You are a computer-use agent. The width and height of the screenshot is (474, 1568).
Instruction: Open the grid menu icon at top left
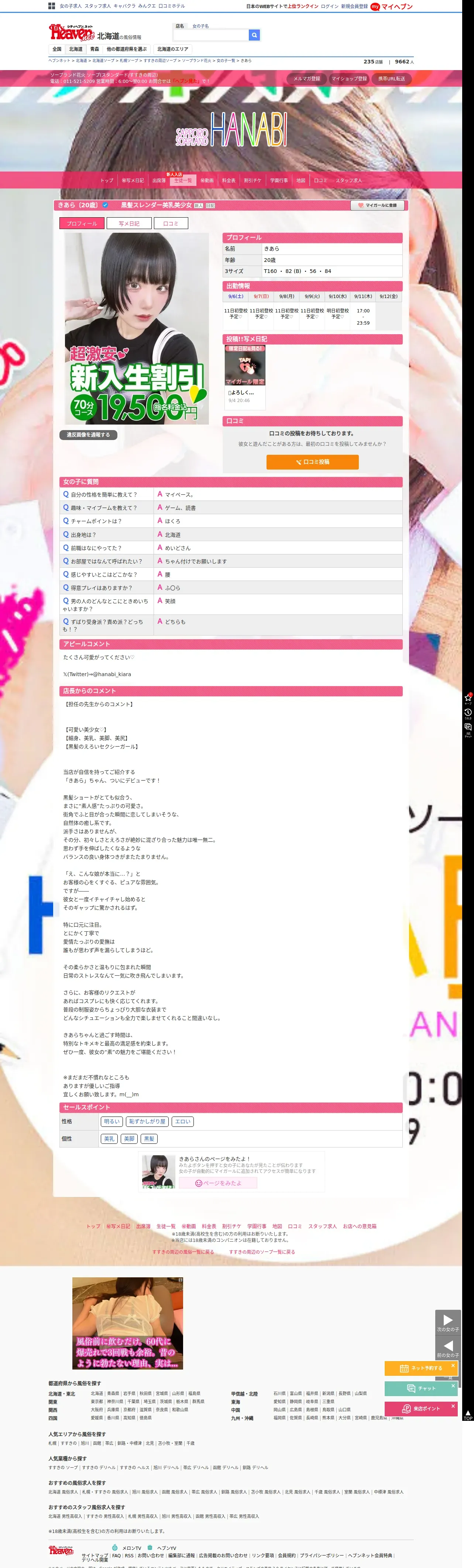52,6
